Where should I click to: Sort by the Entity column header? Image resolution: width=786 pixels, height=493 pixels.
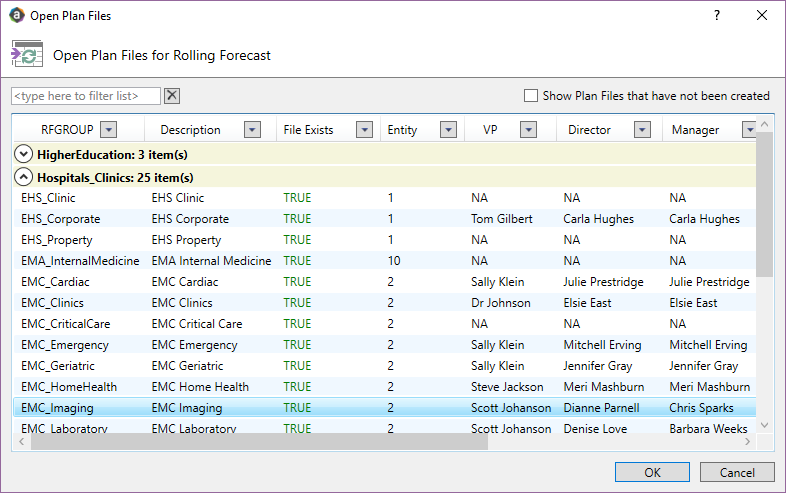click(402, 130)
